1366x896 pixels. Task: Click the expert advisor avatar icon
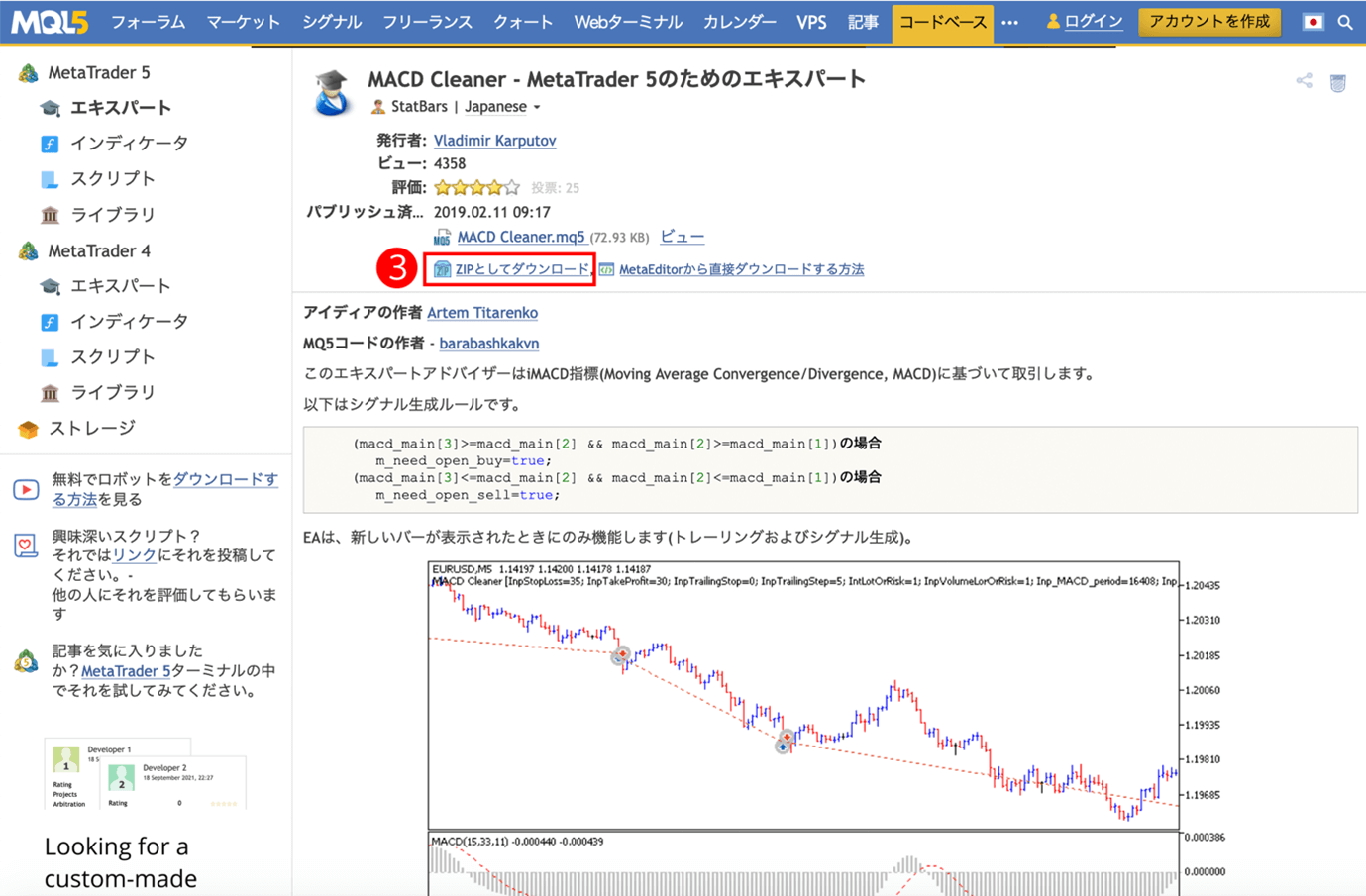(332, 93)
